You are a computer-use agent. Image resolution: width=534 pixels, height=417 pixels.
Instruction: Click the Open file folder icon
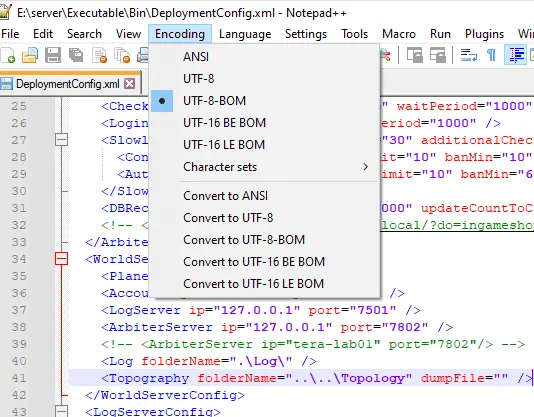[30, 55]
